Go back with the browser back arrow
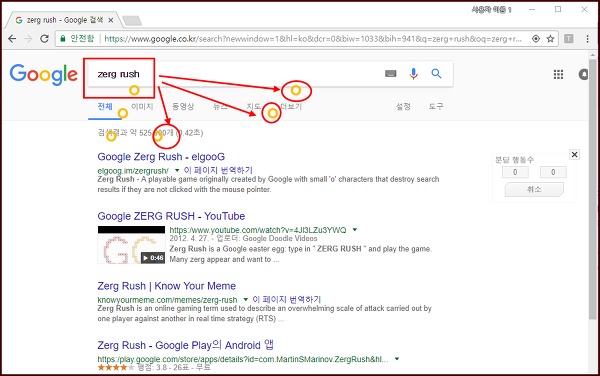This screenshot has height=376, width=600. coord(12,39)
